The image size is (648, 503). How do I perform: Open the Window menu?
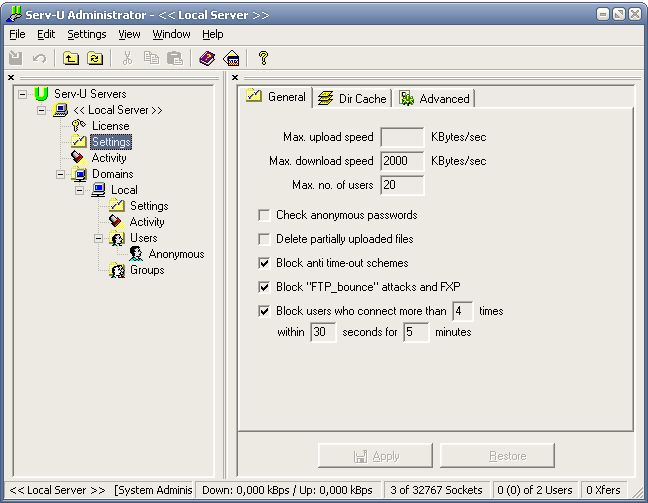tap(172, 34)
